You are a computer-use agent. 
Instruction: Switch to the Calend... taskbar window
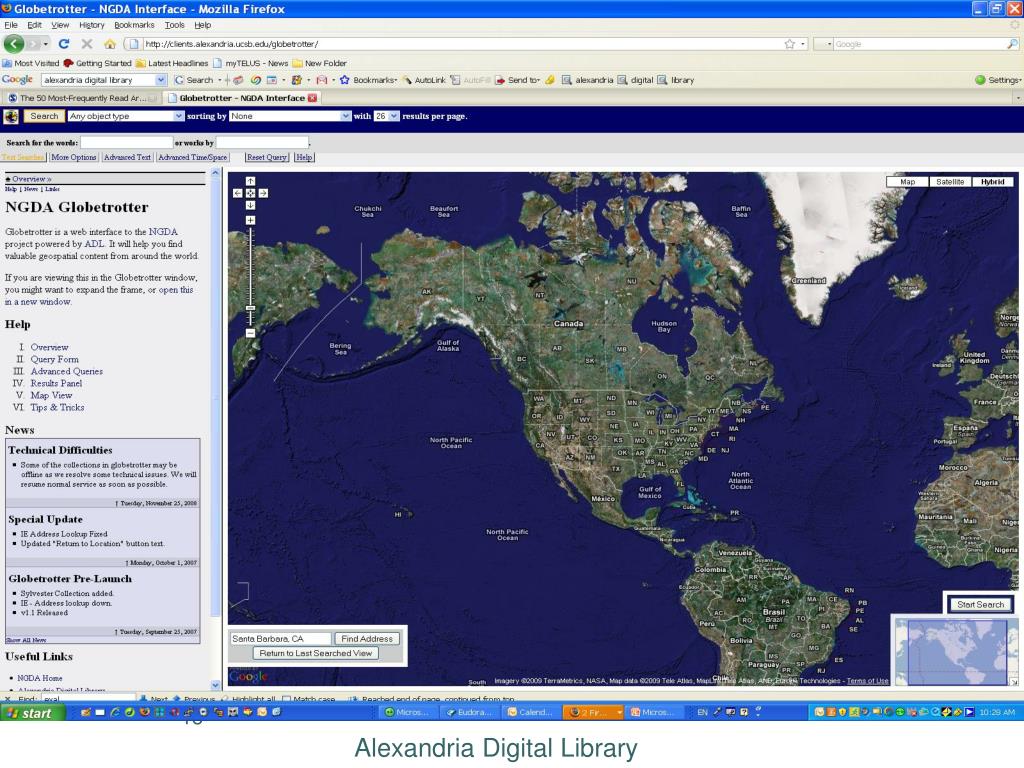530,712
